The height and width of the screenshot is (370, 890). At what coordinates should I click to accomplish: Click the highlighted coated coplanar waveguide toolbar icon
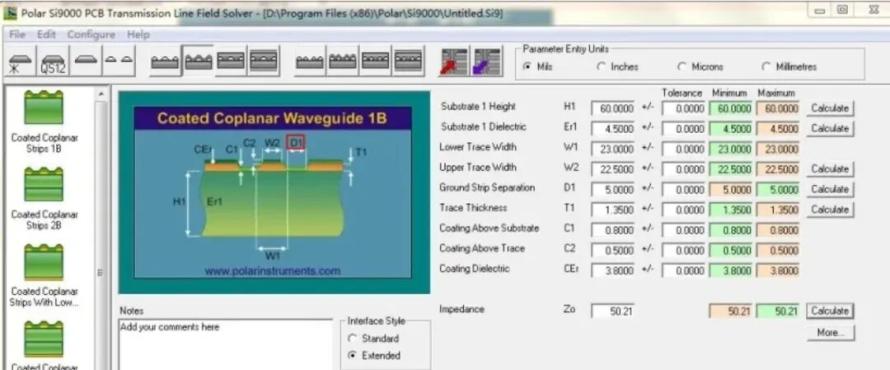tap(198, 61)
